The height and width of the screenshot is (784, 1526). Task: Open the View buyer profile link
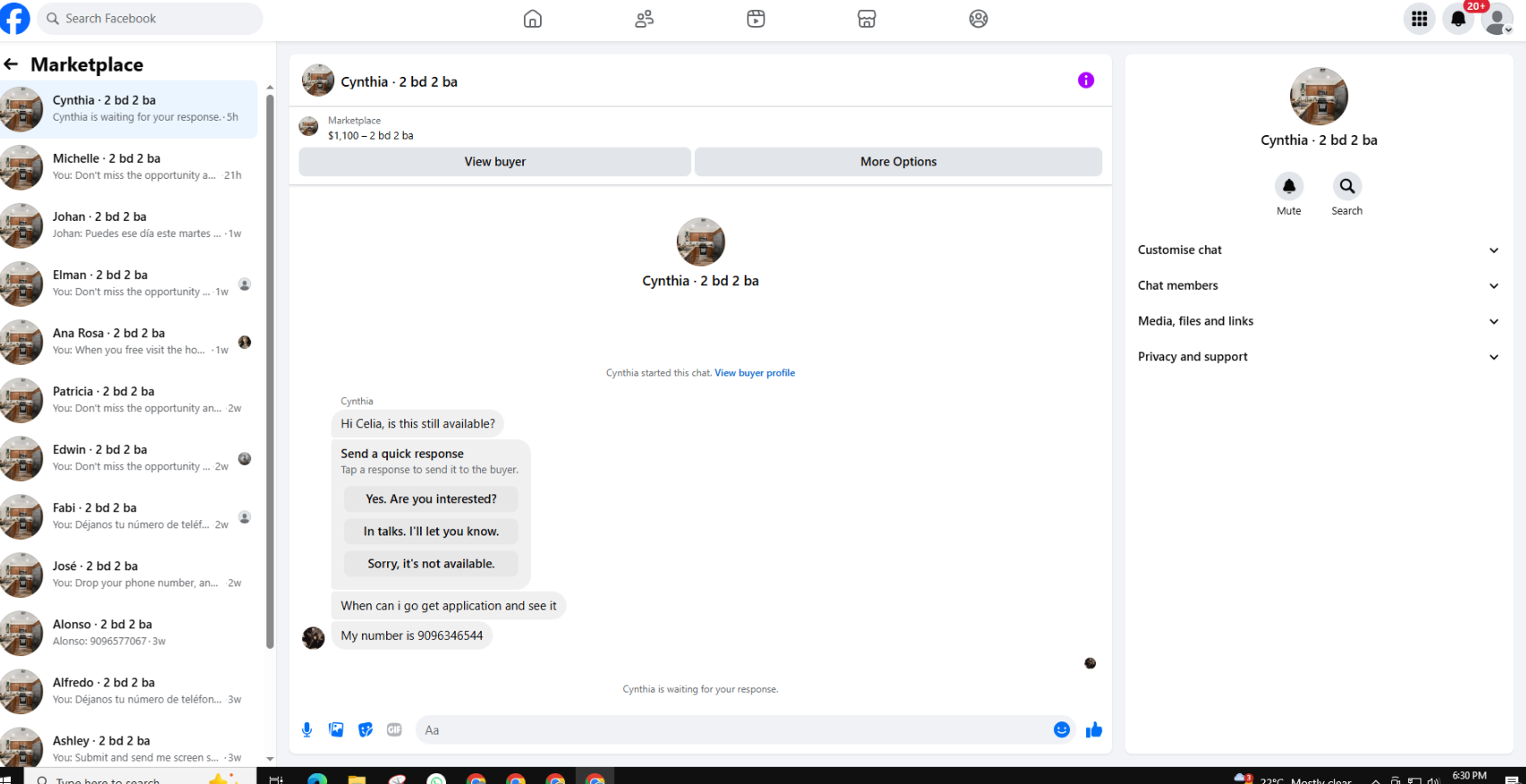755,373
